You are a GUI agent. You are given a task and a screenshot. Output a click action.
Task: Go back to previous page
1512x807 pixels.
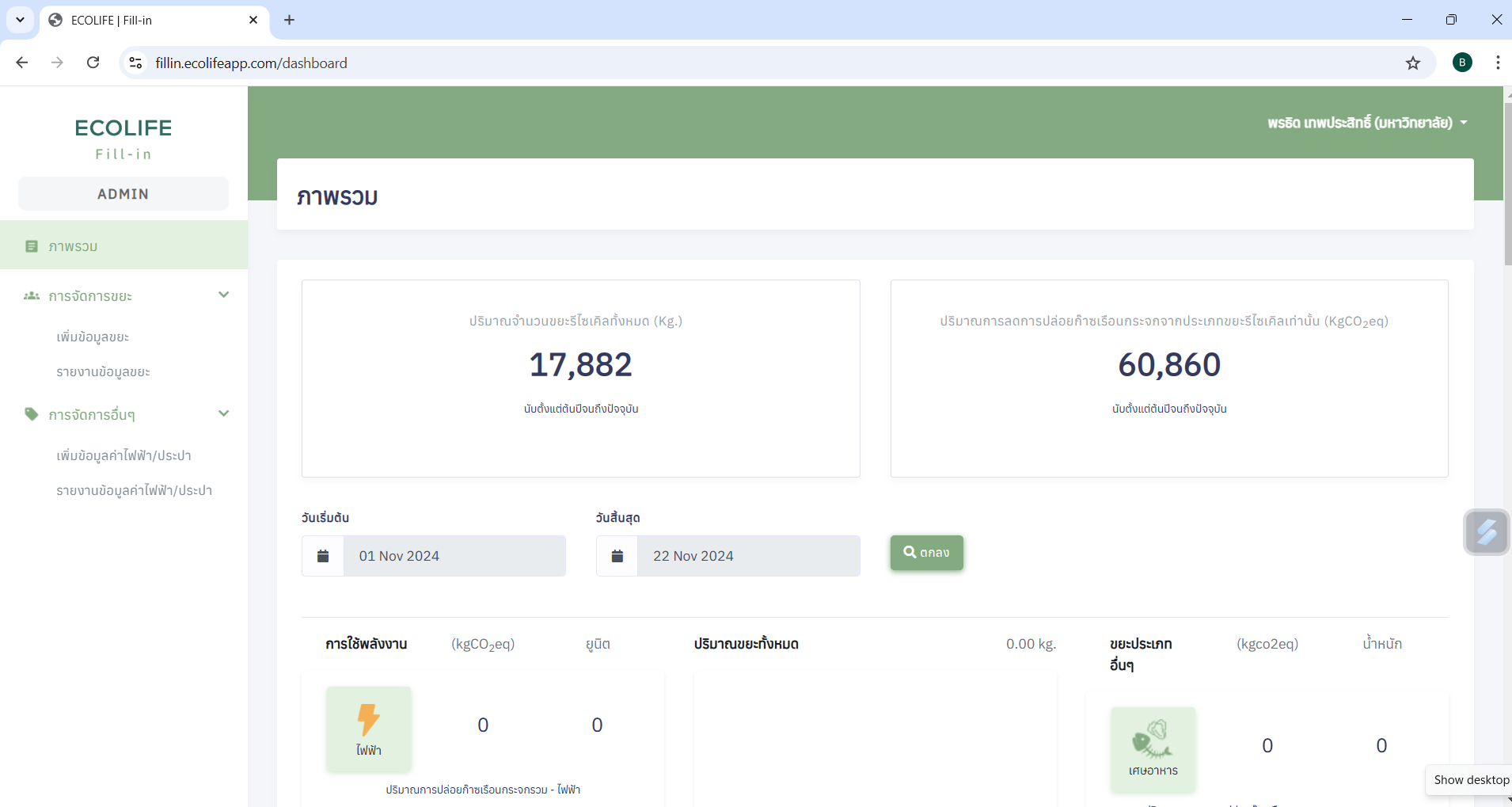click(22, 63)
